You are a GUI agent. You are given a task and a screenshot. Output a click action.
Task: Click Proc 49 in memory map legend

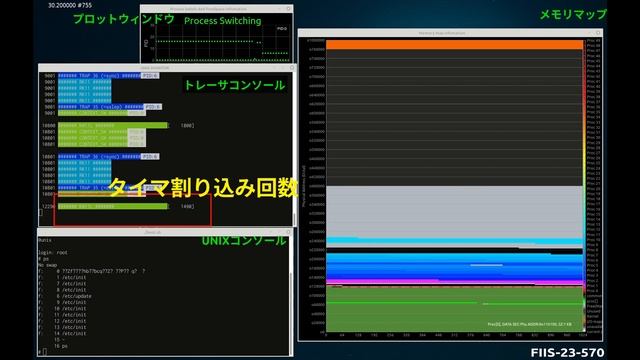pos(593,41)
